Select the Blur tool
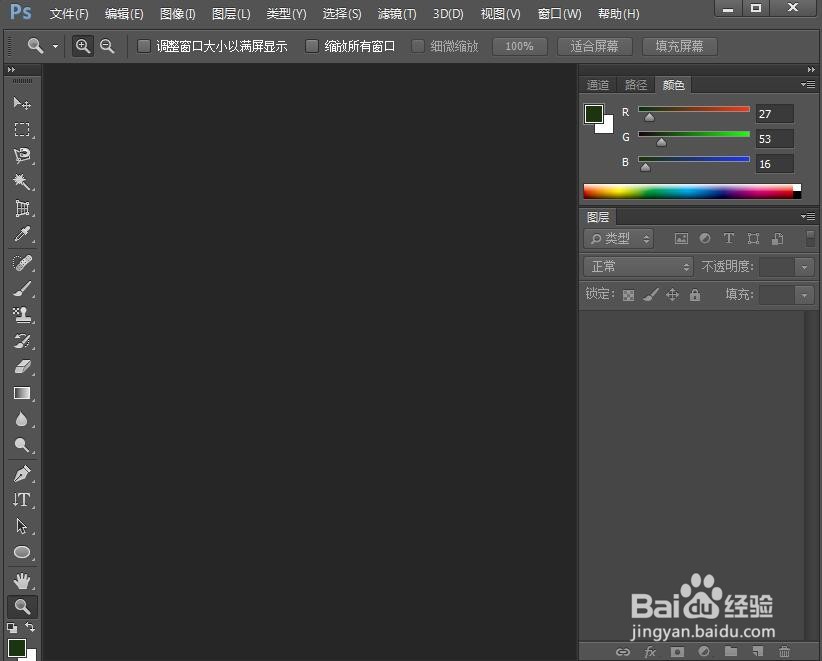The image size is (822, 661). (21, 419)
